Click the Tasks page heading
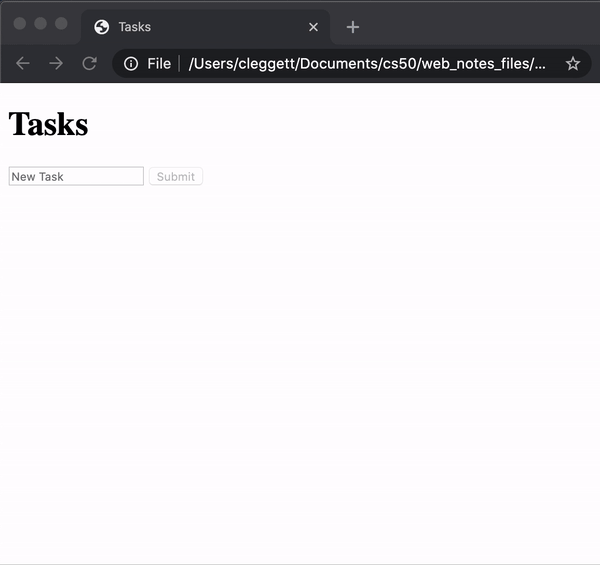This screenshot has width=600, height=565. tap(48, 125)
